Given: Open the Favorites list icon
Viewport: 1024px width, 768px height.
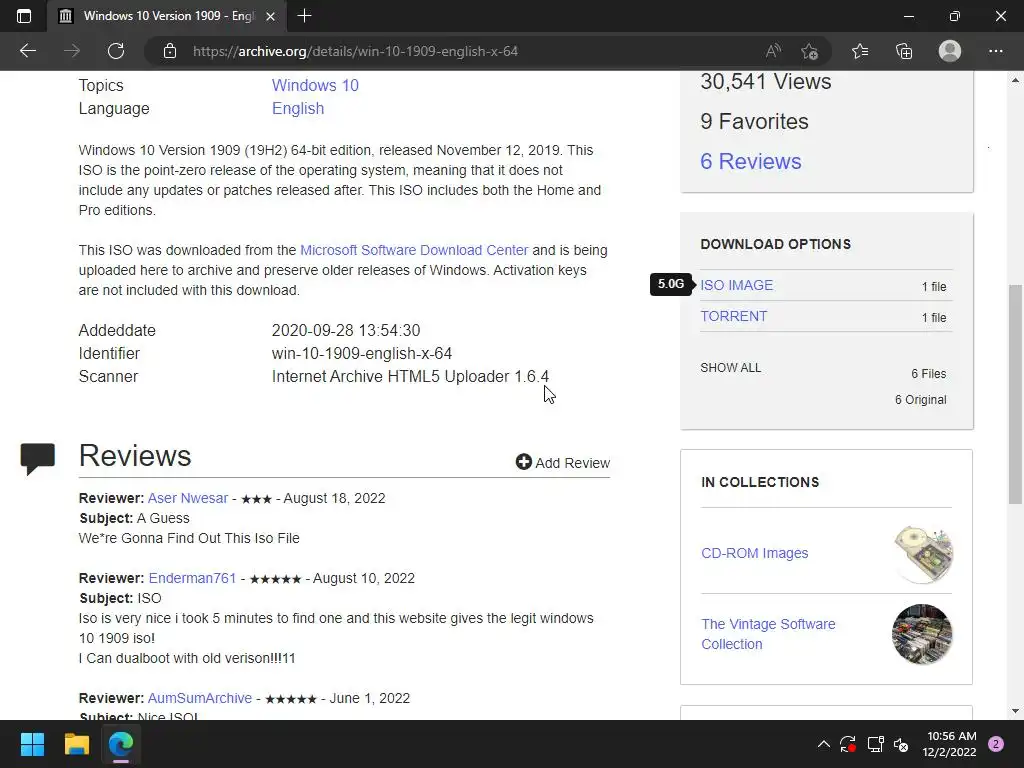Looking at the screenshot, I should [860, 51].
